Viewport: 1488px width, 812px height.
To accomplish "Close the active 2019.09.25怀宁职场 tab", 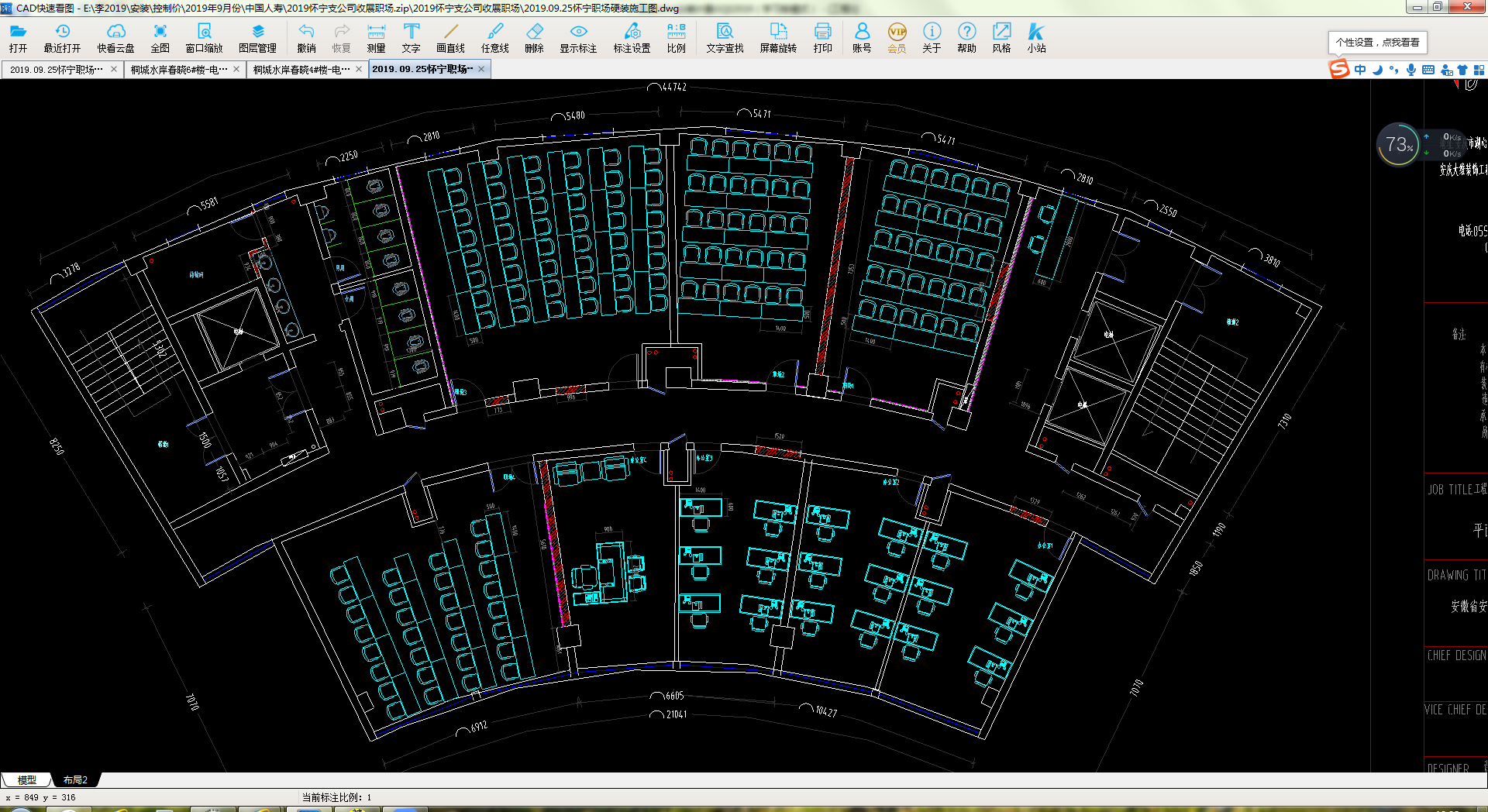I will point(481,69).
